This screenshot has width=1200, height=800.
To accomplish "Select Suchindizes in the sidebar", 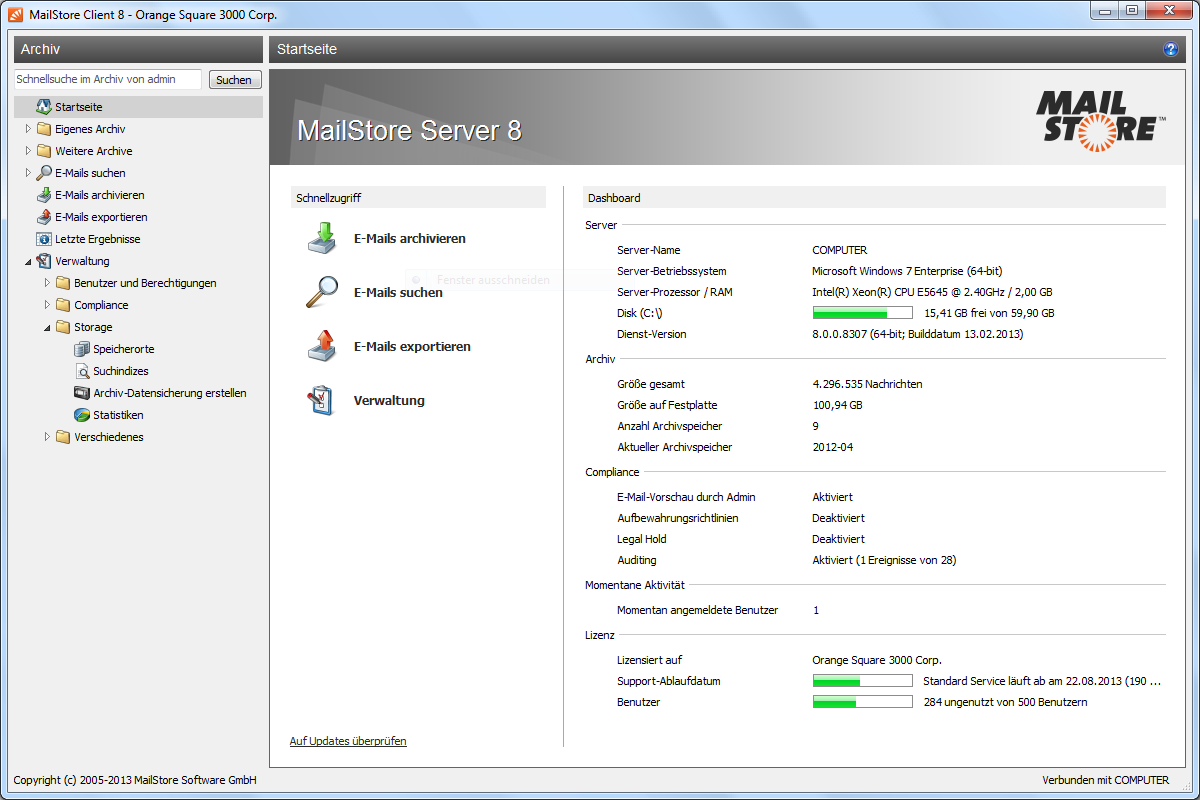I will (120, 371).
